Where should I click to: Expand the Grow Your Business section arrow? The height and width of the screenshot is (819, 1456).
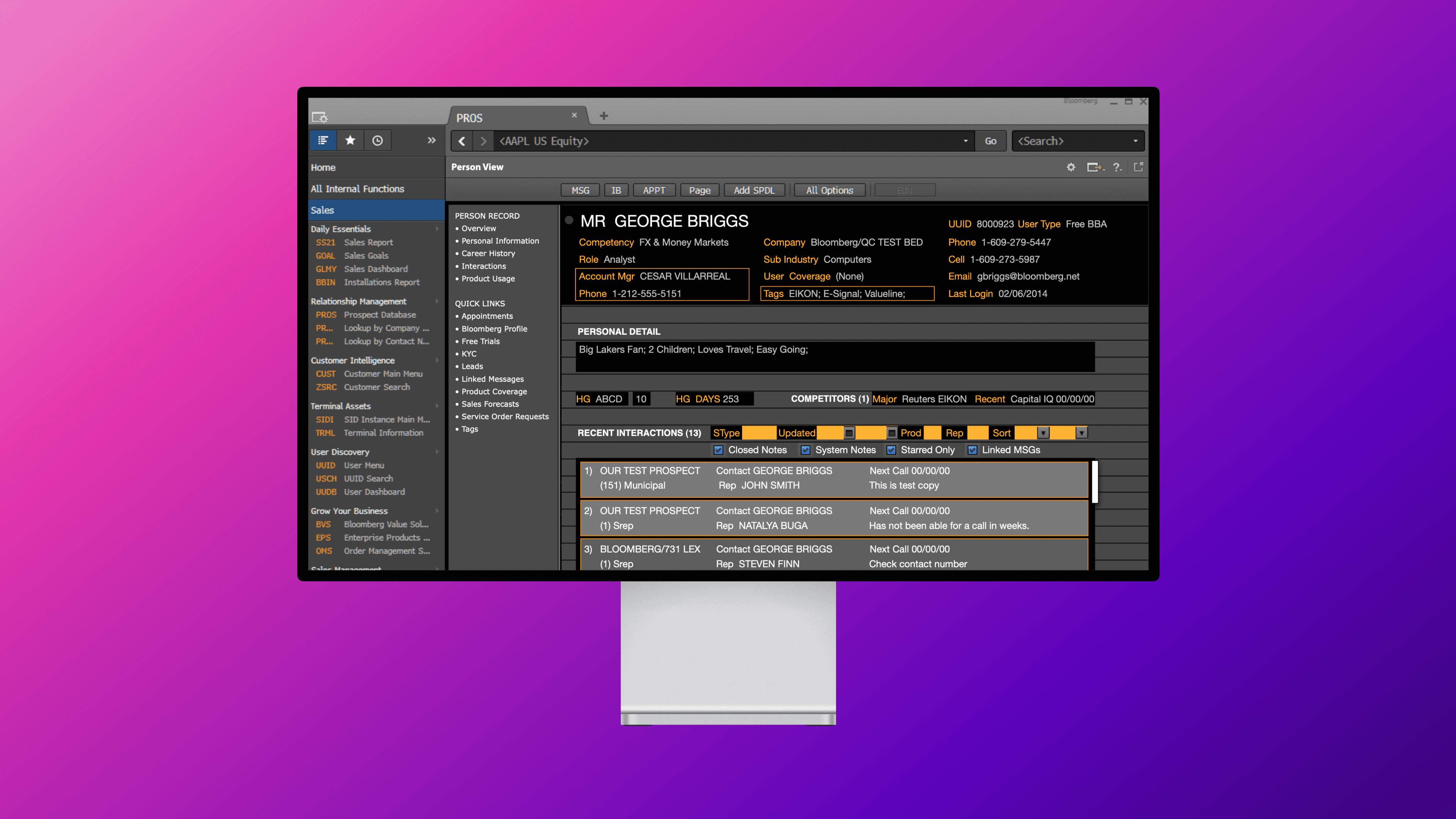(x=437, y=510)
